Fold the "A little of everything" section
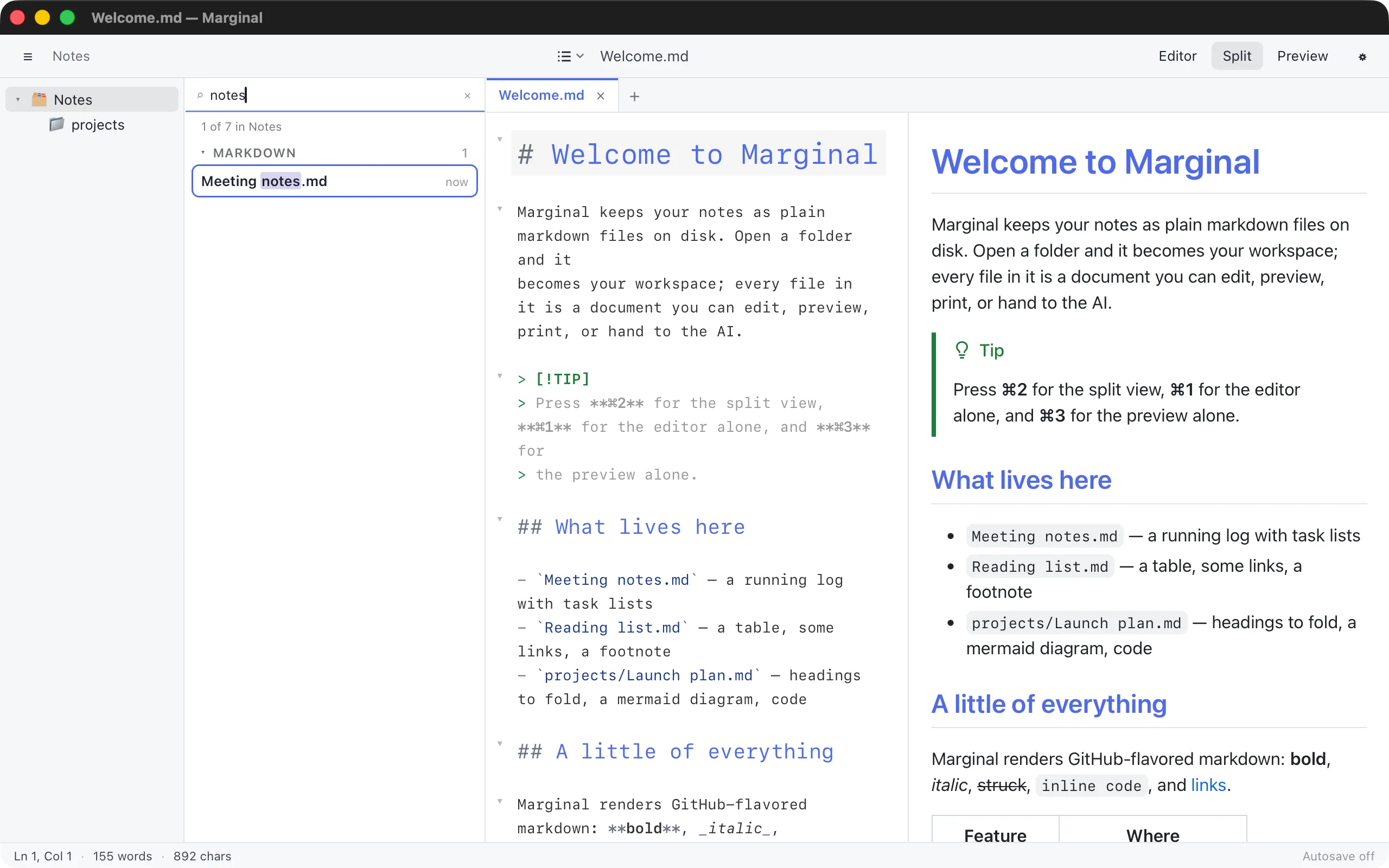1389x868 pixels. [x=500, y=743]
